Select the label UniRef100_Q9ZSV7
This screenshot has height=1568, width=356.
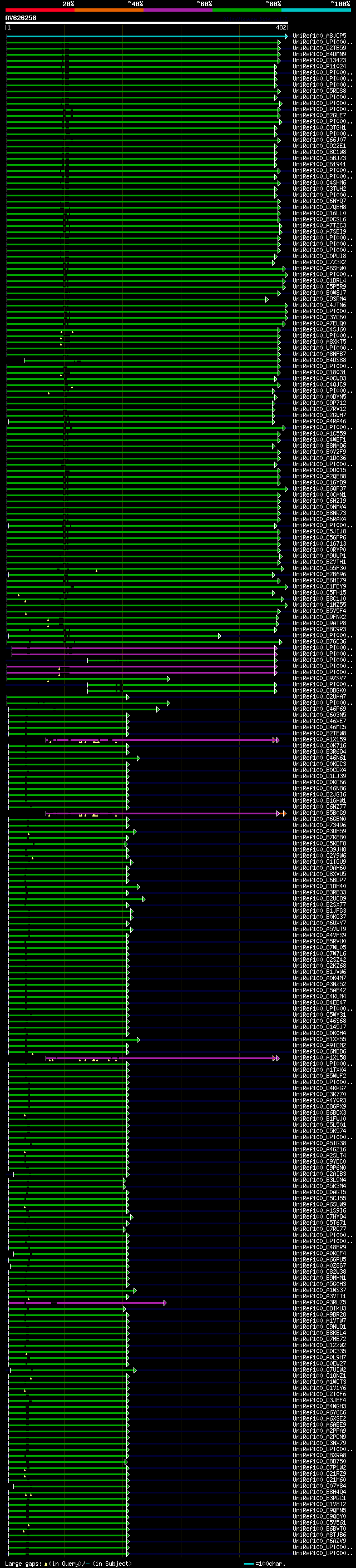coord(319,679)
